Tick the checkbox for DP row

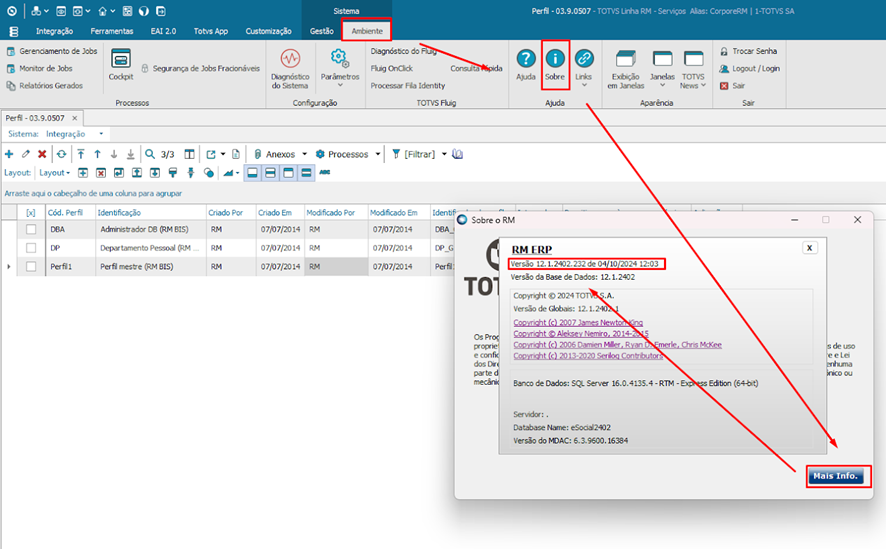tap(31, 248)
